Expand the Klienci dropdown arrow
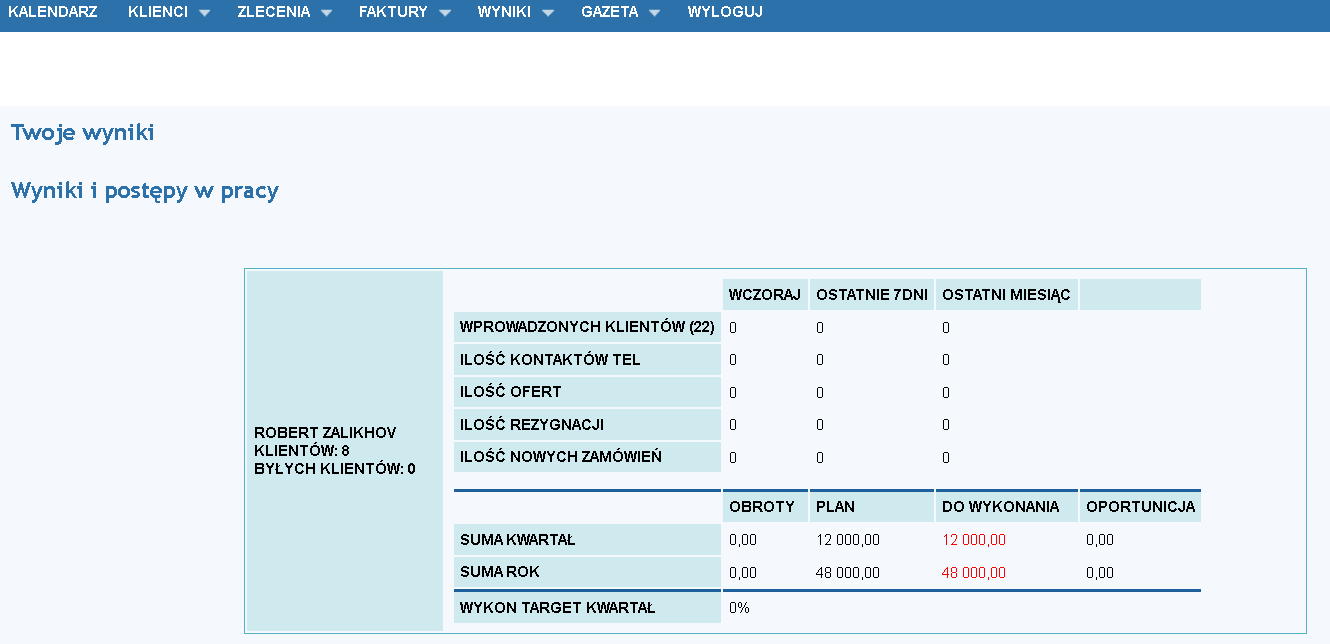Image resolution: width=1330 pixels, height=644 pixels. pyautogui.click(x=204, y=14)
